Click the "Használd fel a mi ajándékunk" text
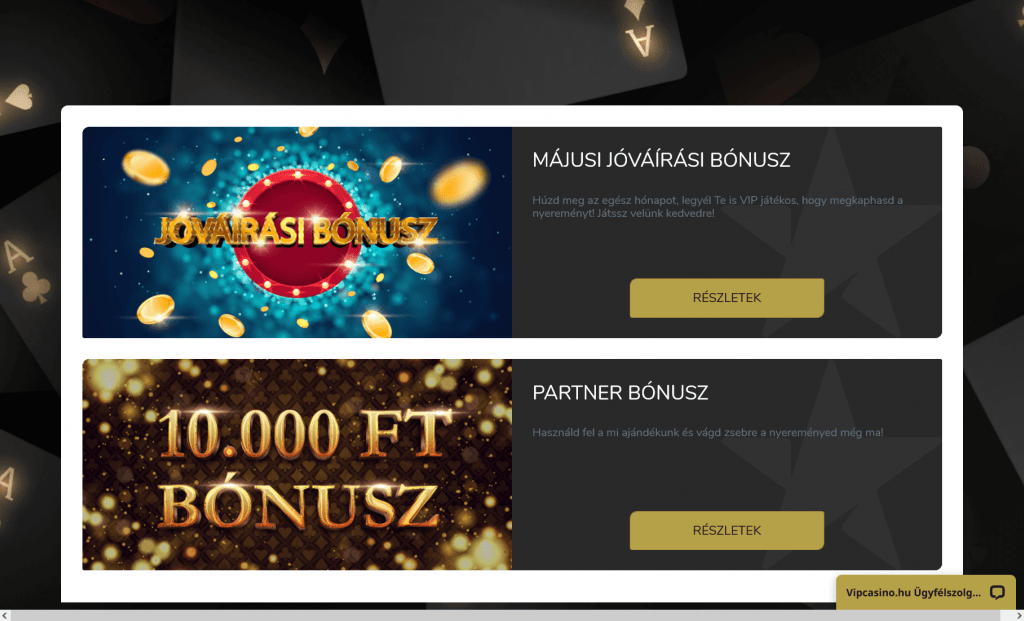Viewport: 1024px width, 621px height. 707,432
